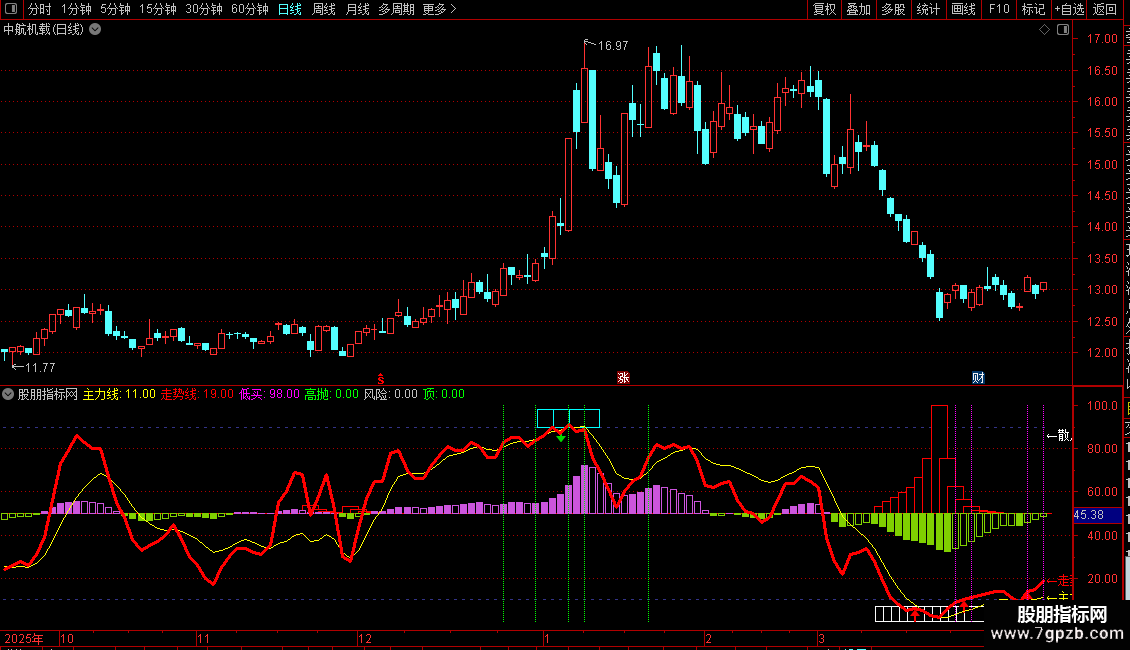Expand 更多 period options
The width and height of the screenshot is (1130, 650).
pyautogui.click(x=440, y=9)
